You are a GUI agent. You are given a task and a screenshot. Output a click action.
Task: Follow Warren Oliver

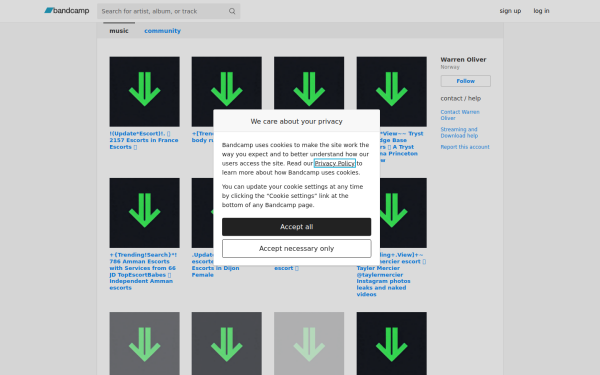[x=465, y=81]
